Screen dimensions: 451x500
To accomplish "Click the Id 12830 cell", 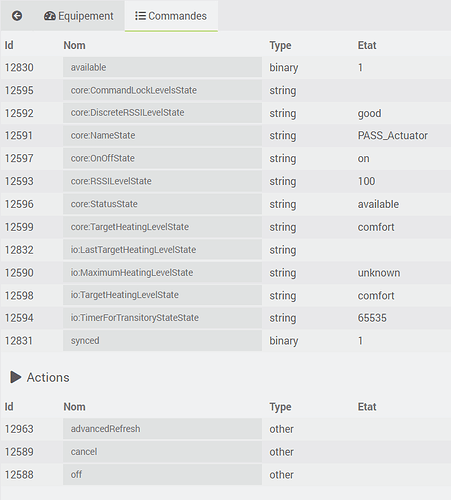I will point(19,68).
